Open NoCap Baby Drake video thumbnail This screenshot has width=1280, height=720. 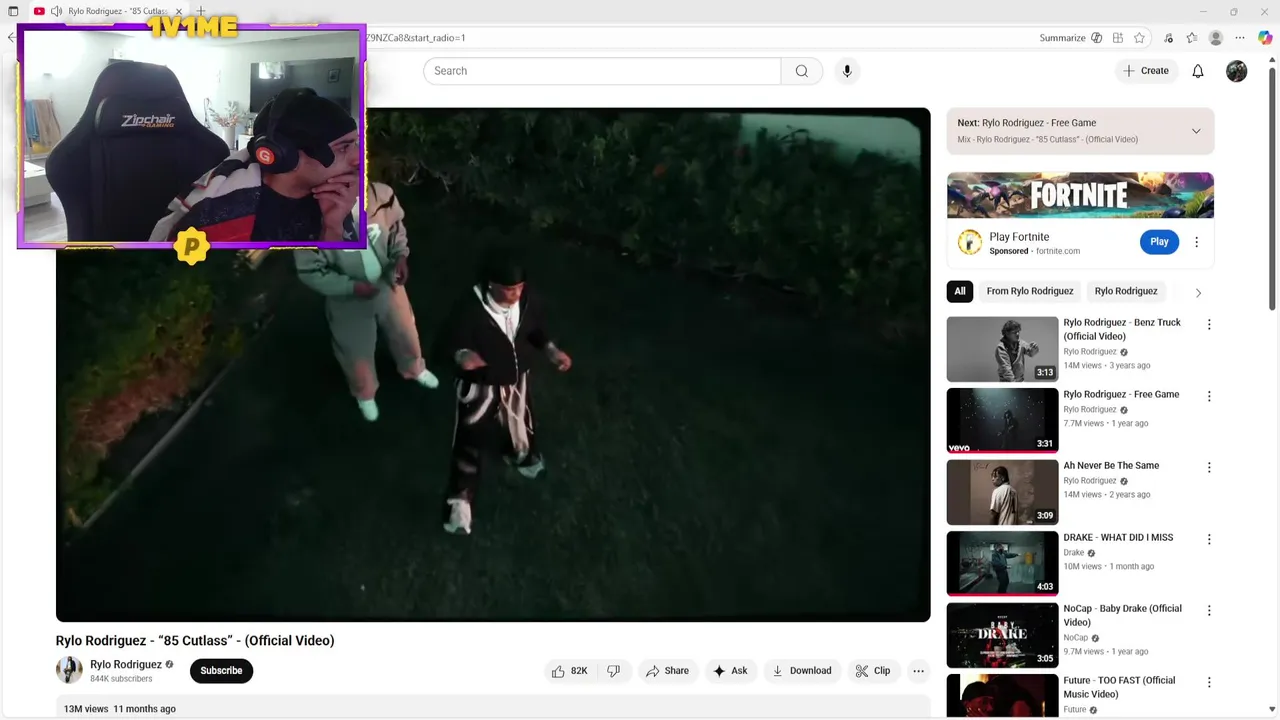click(1002, 635)
